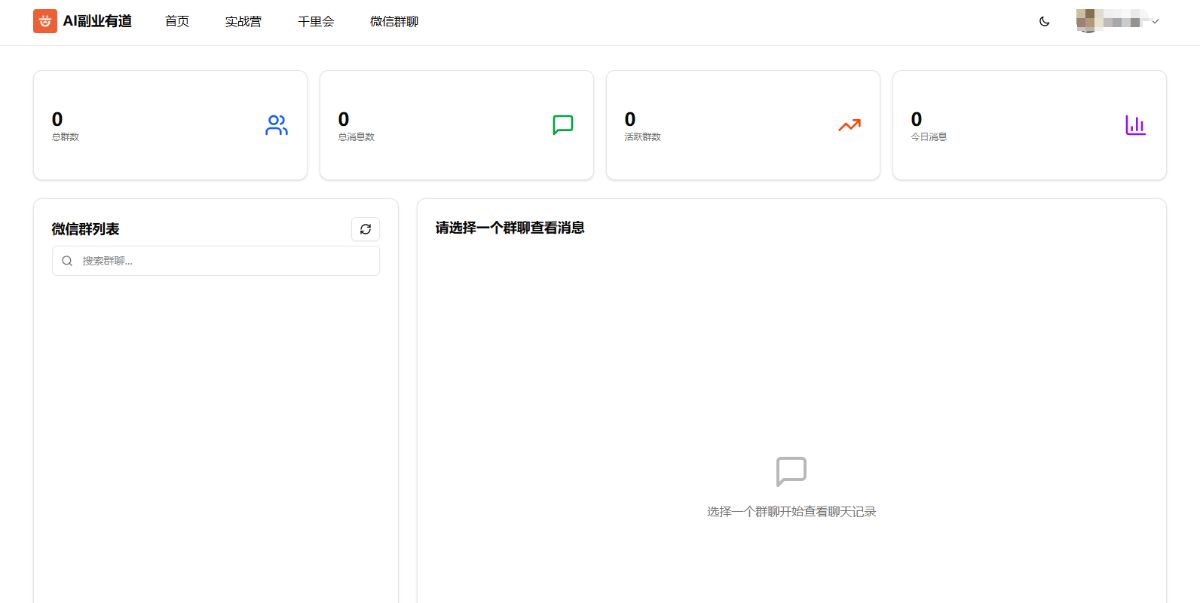Click the magnifier icon in the search box
1200x603 pixels.
(x=67, y=260)
